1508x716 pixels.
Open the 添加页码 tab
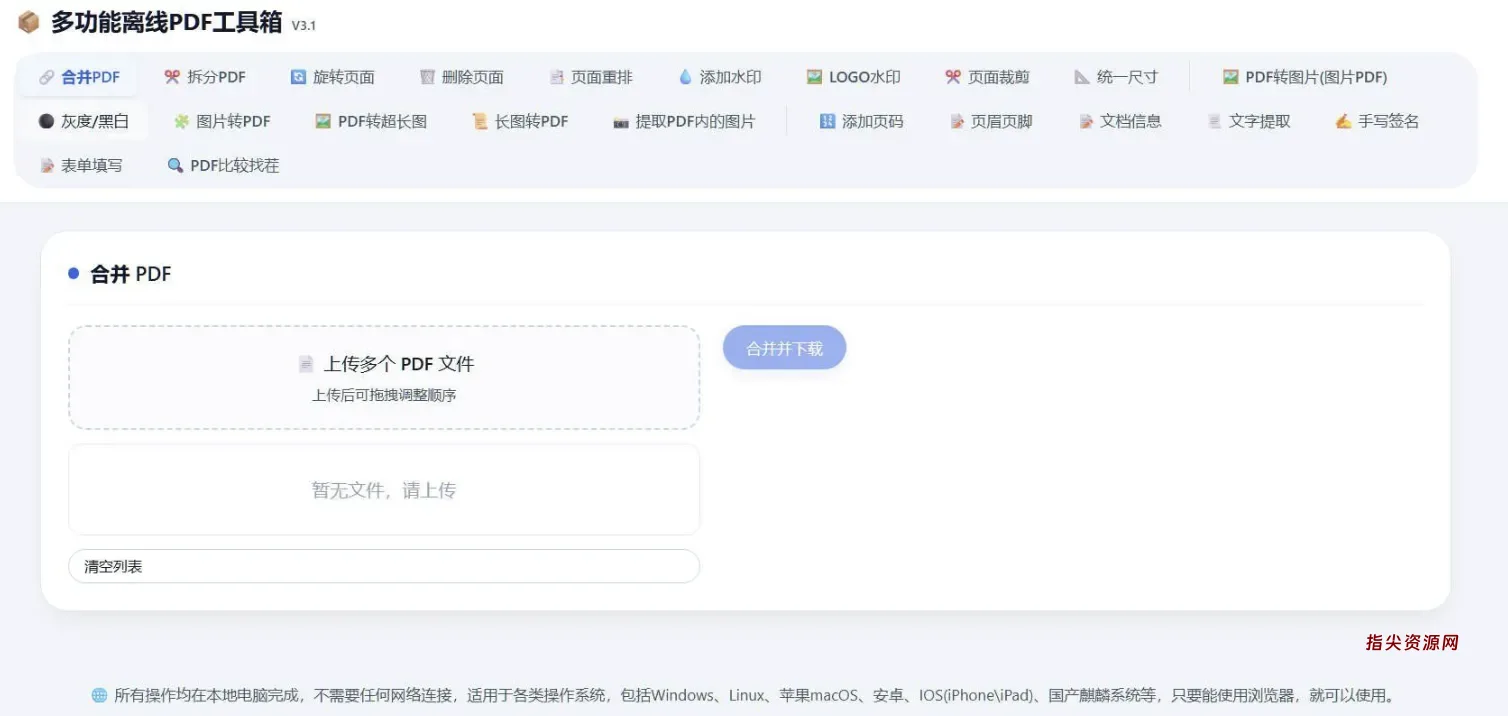pos(862,121)
